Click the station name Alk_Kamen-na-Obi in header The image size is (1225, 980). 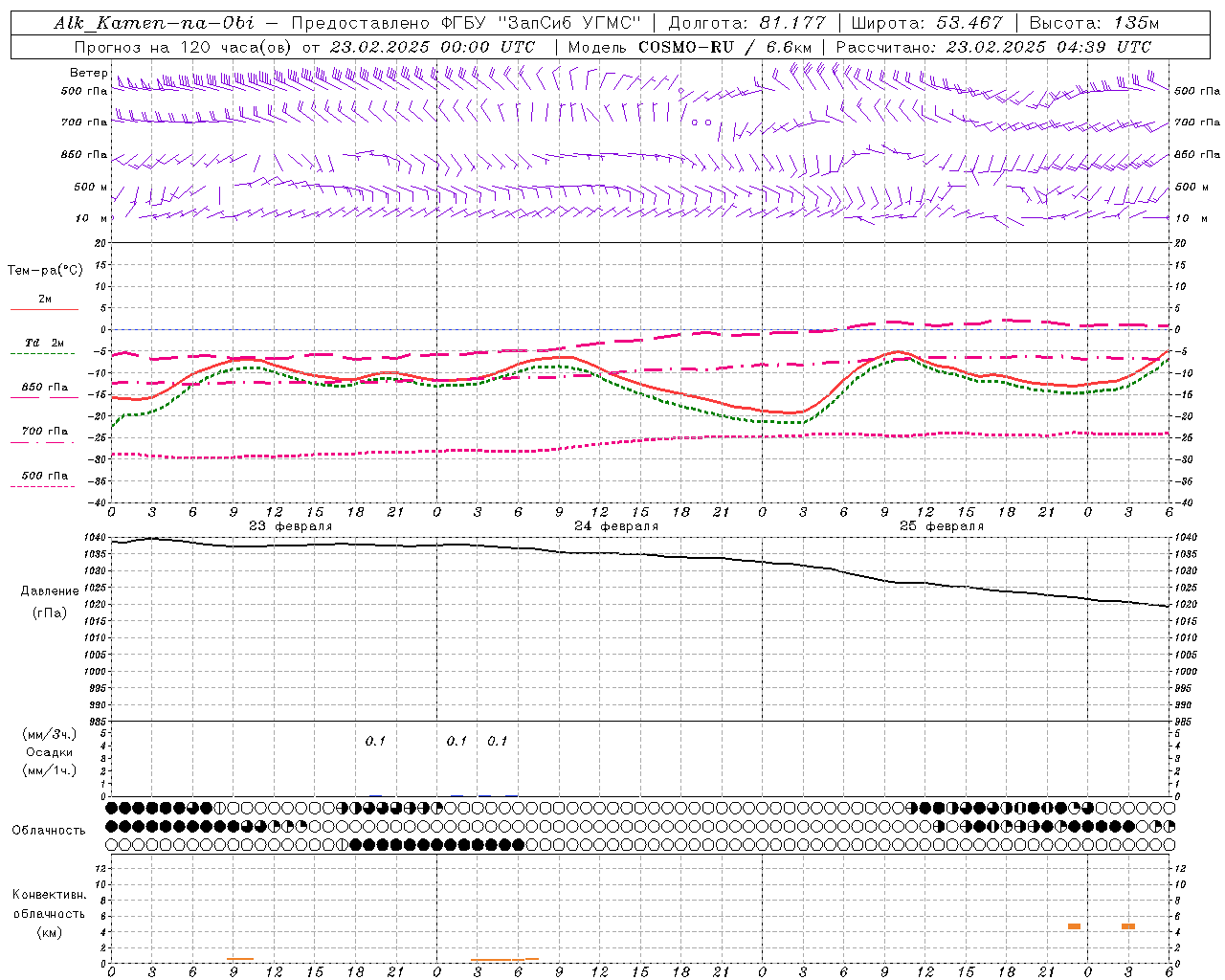(x=154, y=23)
